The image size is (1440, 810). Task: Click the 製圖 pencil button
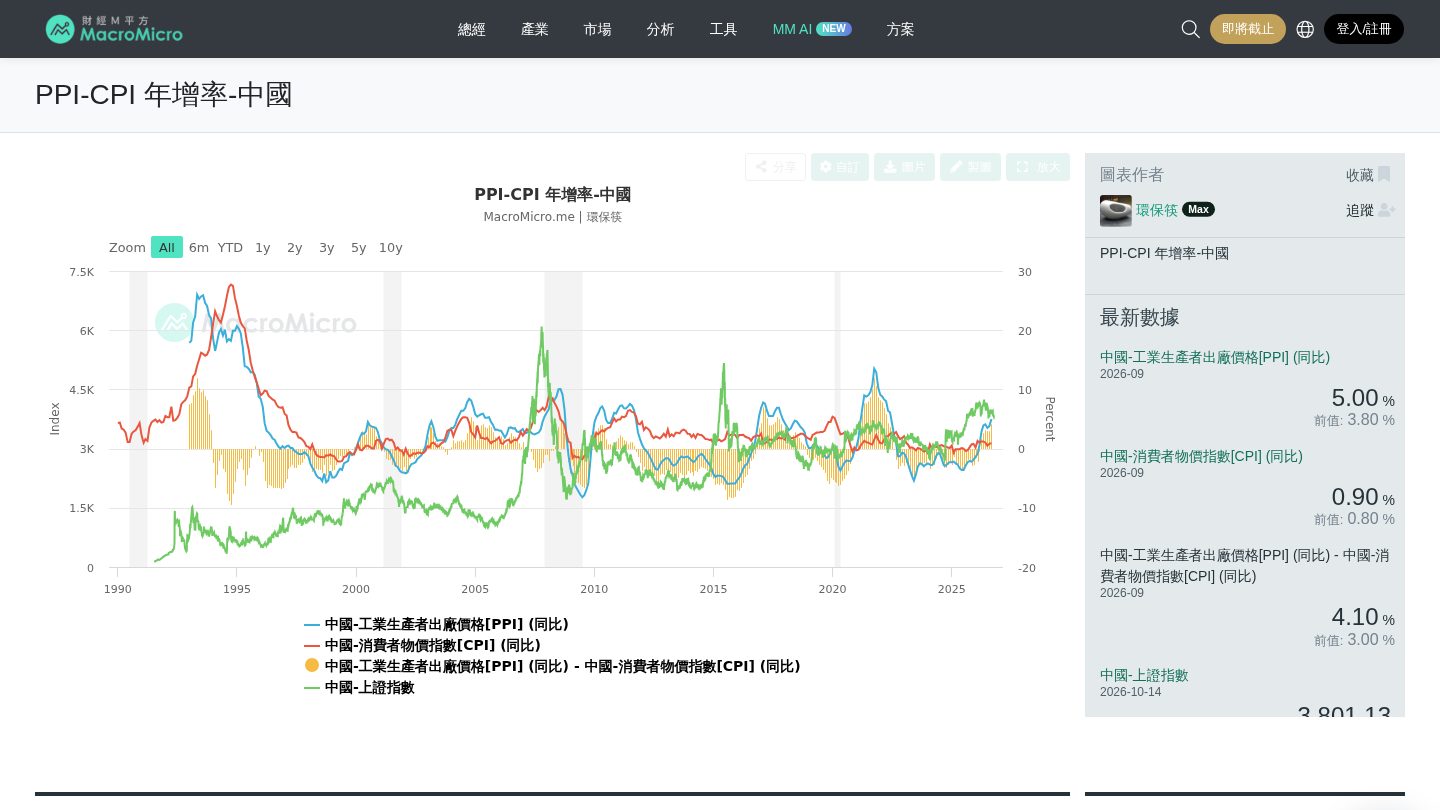click(970, 167)
